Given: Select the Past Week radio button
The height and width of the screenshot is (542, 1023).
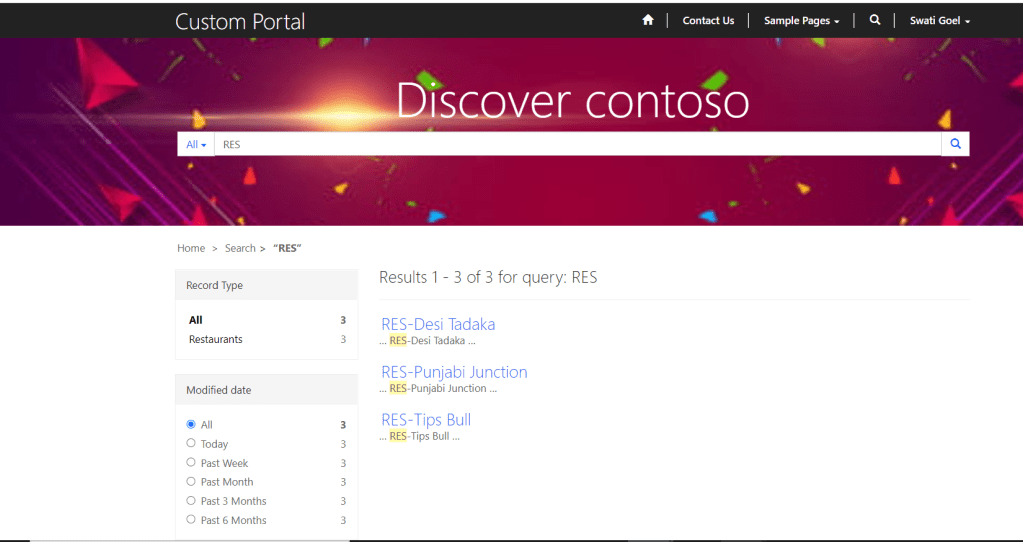Looking at the screenshot, I should tap(191, 463).
